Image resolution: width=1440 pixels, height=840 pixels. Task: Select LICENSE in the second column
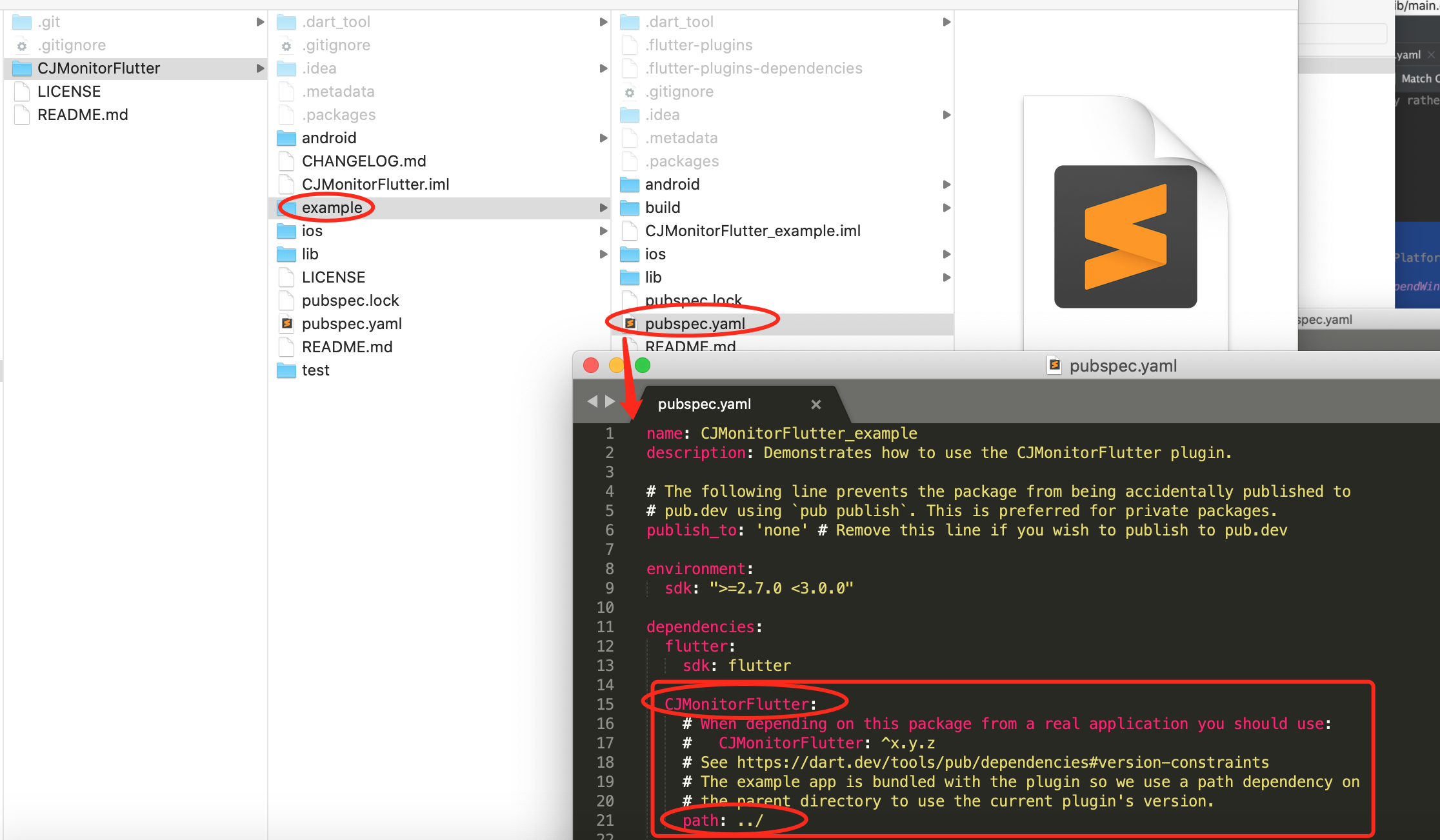(x=334, y=277)
